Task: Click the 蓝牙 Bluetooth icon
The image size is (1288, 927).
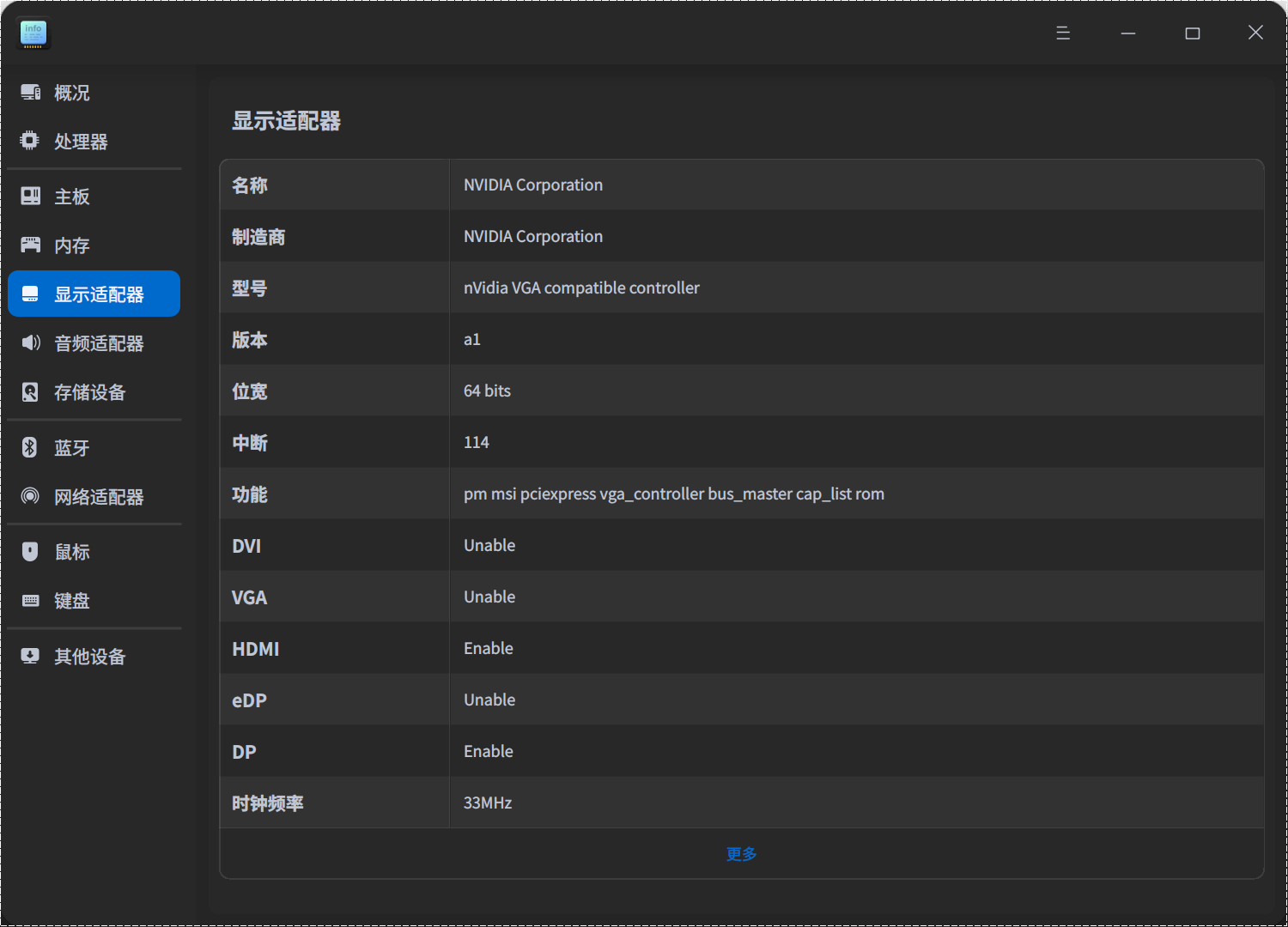Action: pos(30,447)
